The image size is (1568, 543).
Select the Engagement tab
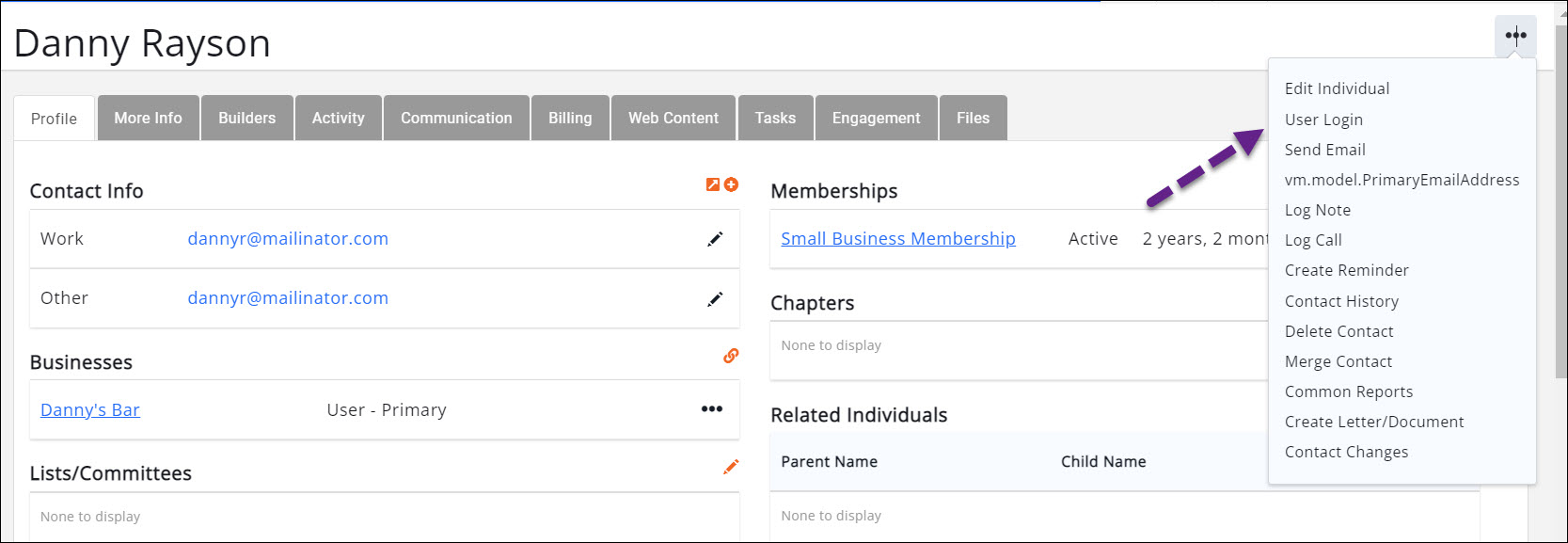pyautogui.click(x=876, y=119)
